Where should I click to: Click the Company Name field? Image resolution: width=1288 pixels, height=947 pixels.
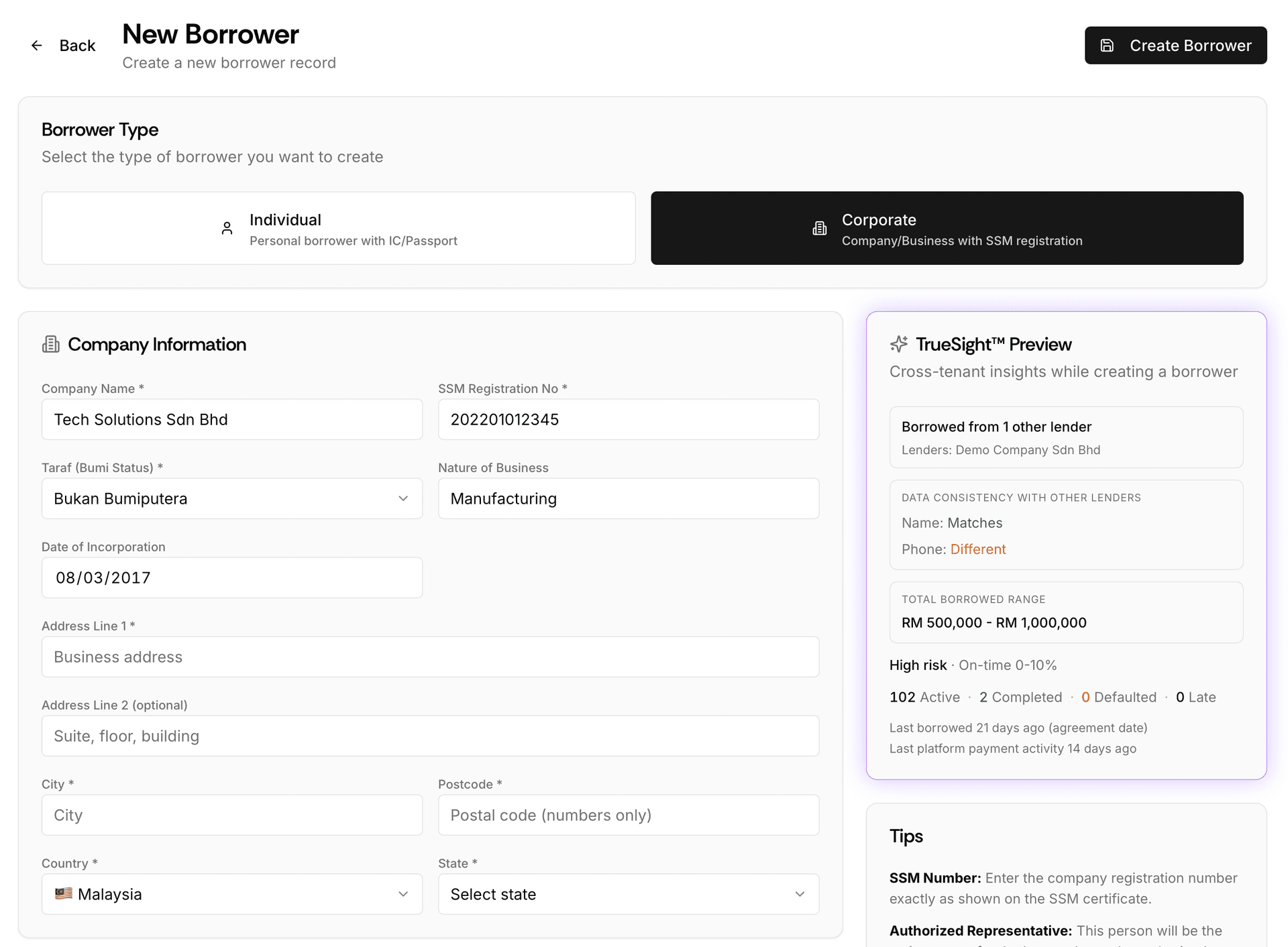pyautogui.click(x=231, y=419)
